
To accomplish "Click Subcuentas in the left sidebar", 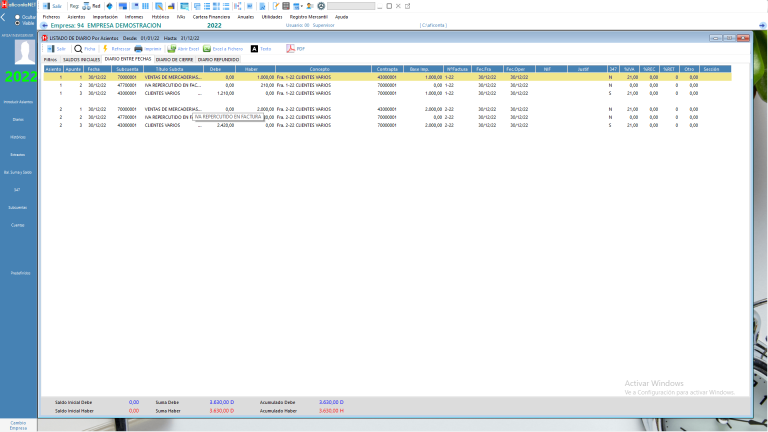I will tap(18, 208).
